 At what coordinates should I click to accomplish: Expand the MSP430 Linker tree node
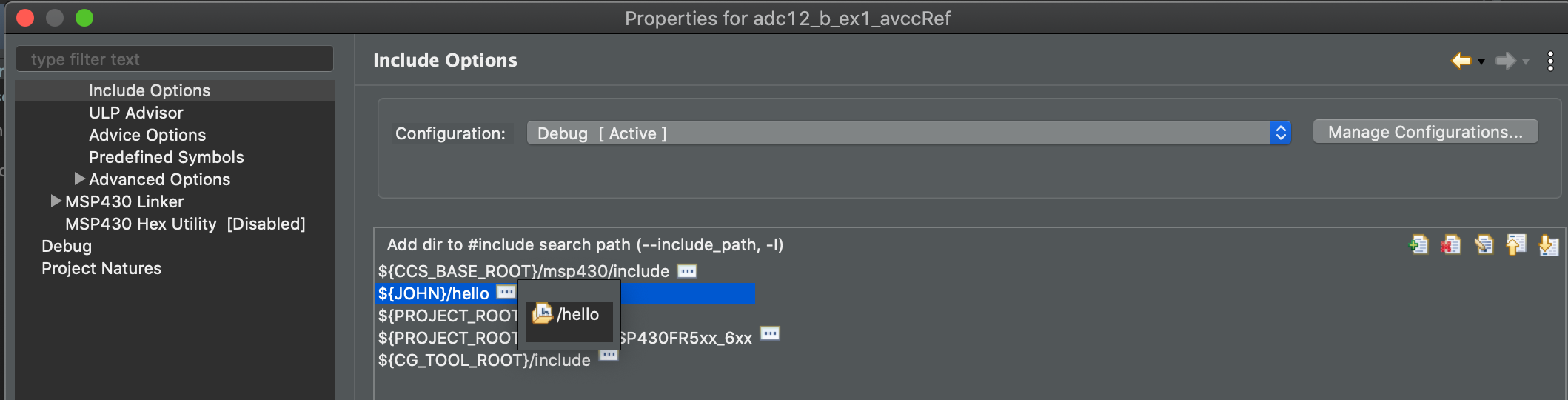coord(56,201)
